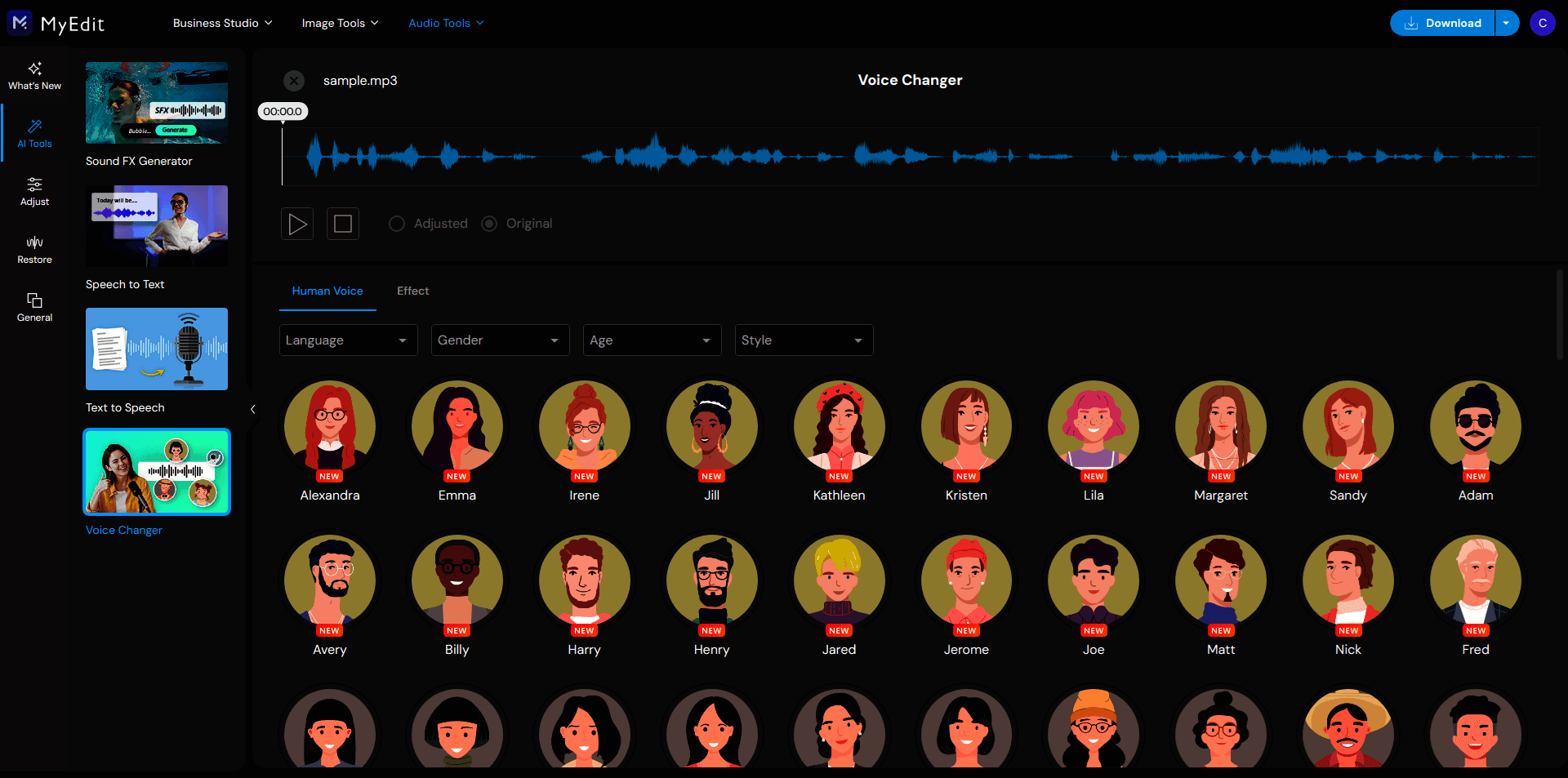Open the Age filter dropdown
The height and width of the screenshot is (778, 1568).
click(x=653, y=340)
